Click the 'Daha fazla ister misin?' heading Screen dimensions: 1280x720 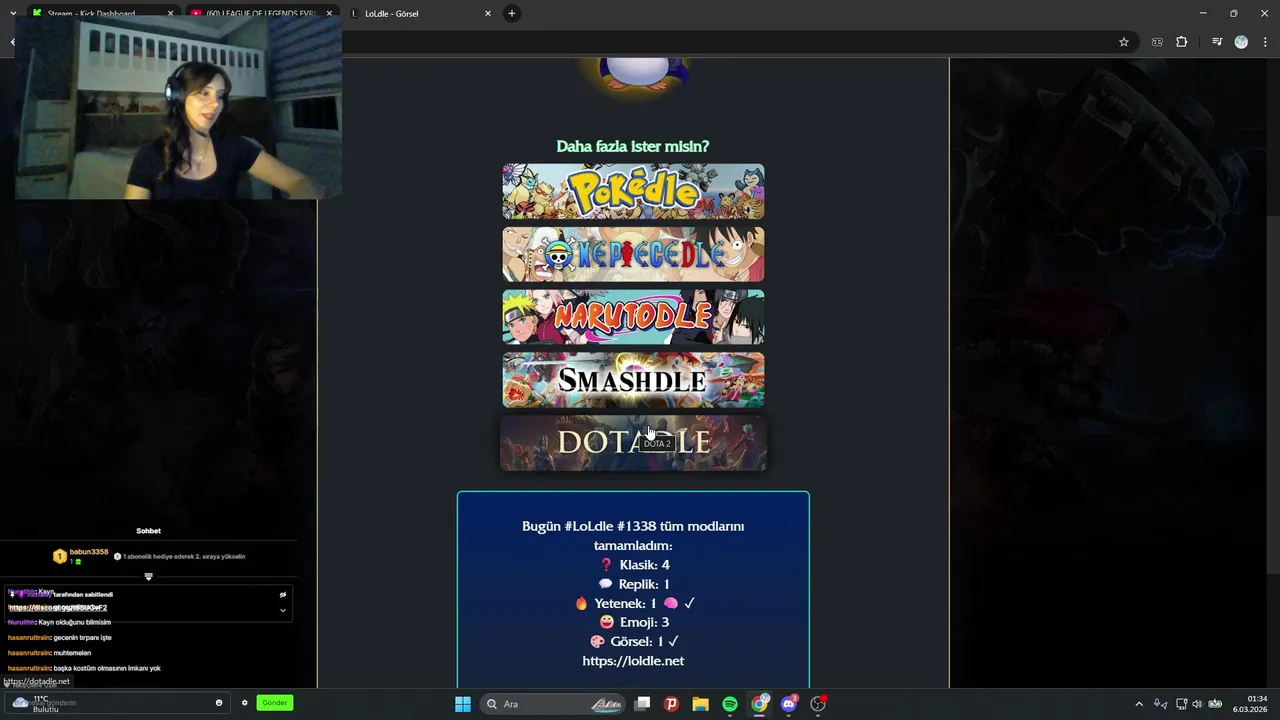coord(633,146)
